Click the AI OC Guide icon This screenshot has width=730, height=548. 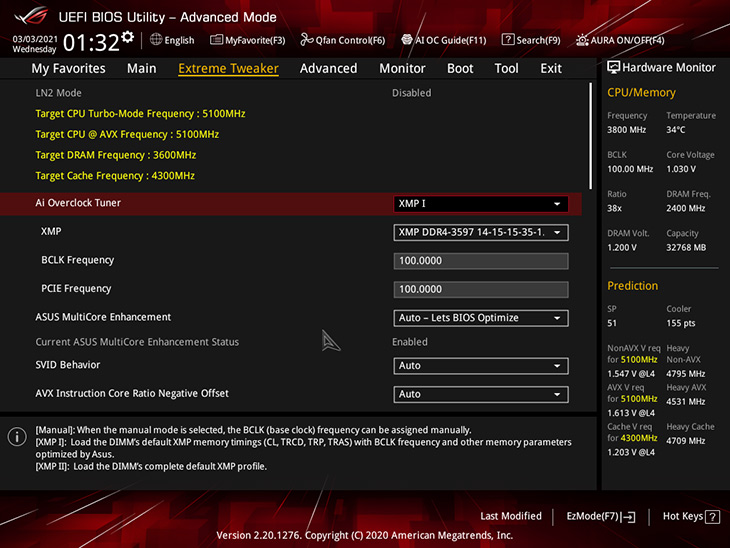(407, 40)
